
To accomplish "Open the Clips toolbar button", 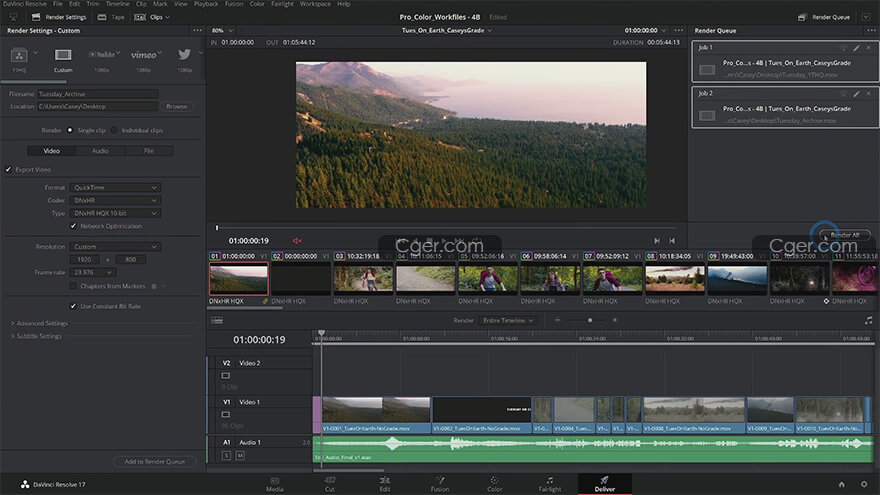I will click(x=152, y=17).
